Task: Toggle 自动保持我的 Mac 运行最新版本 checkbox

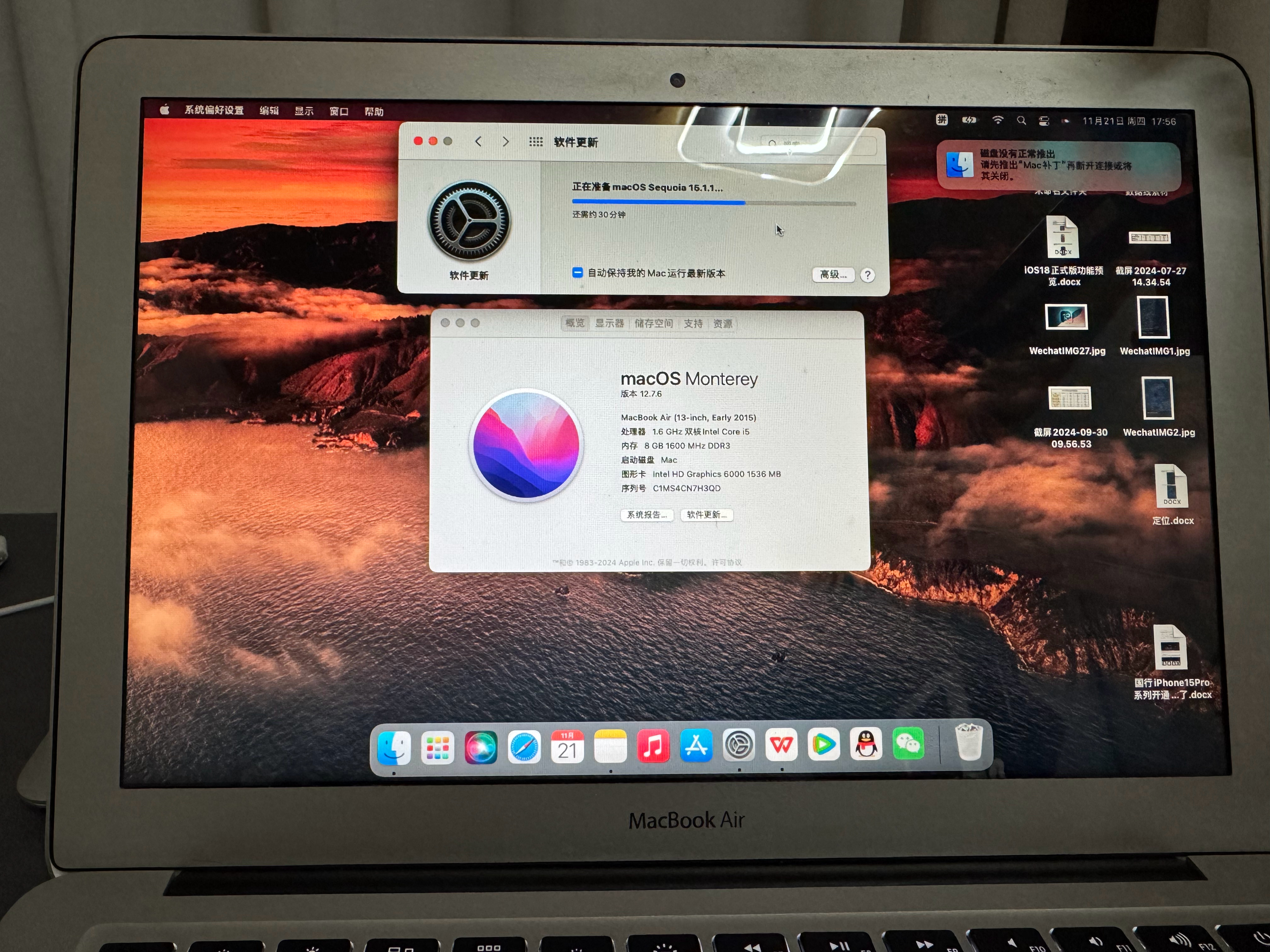Action: pos(578,273)
